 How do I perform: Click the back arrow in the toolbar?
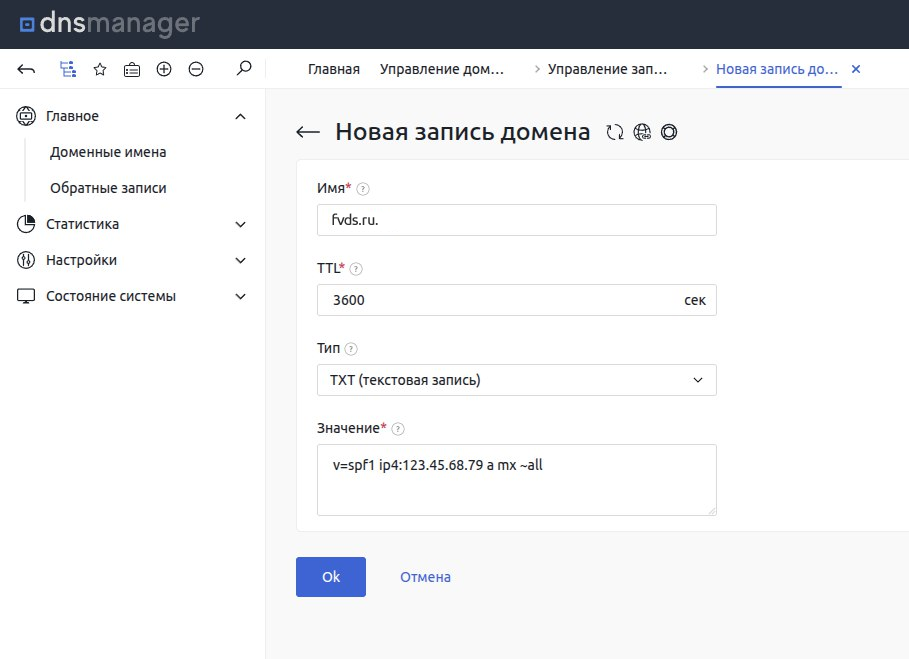[x=26, y=70]
